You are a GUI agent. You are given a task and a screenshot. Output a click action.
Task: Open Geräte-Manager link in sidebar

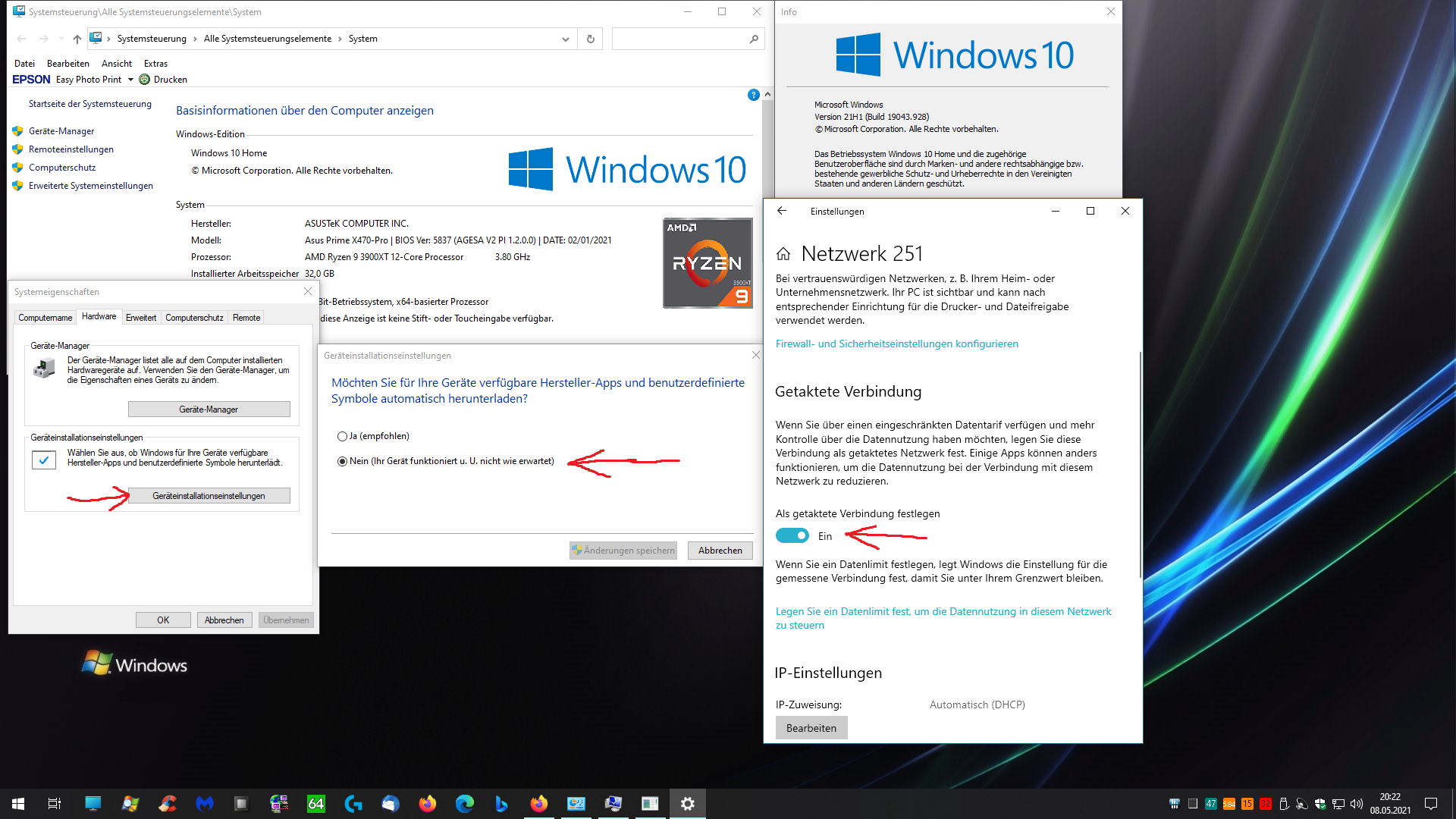tap(61, 131)
